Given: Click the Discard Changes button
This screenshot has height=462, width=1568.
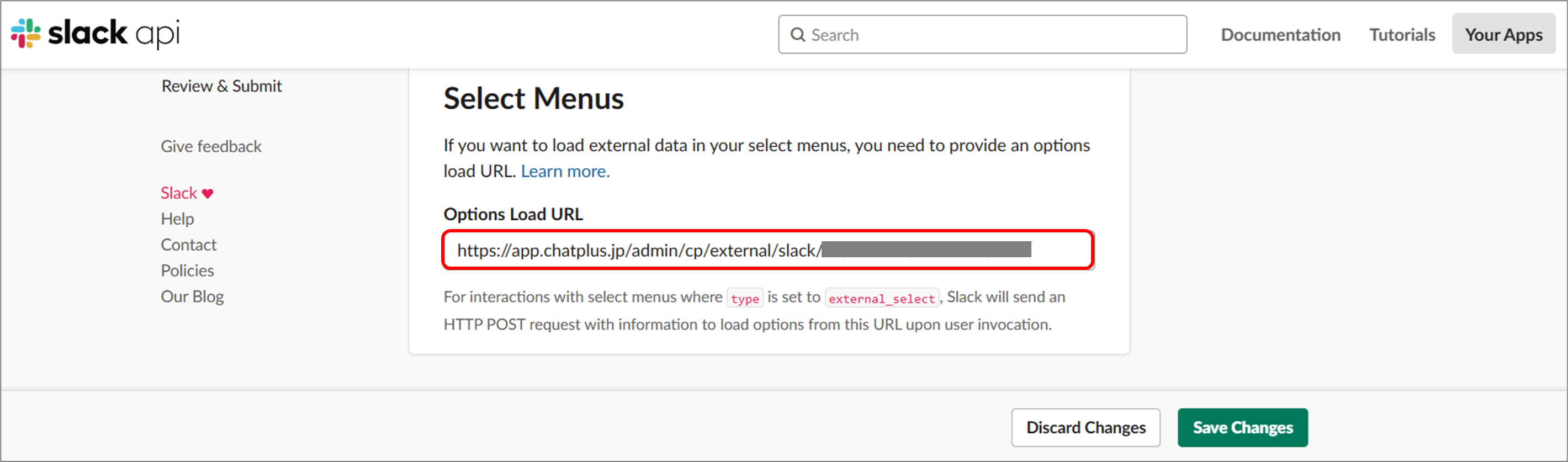Looking at the screenshot, I should click(1085, 427).
